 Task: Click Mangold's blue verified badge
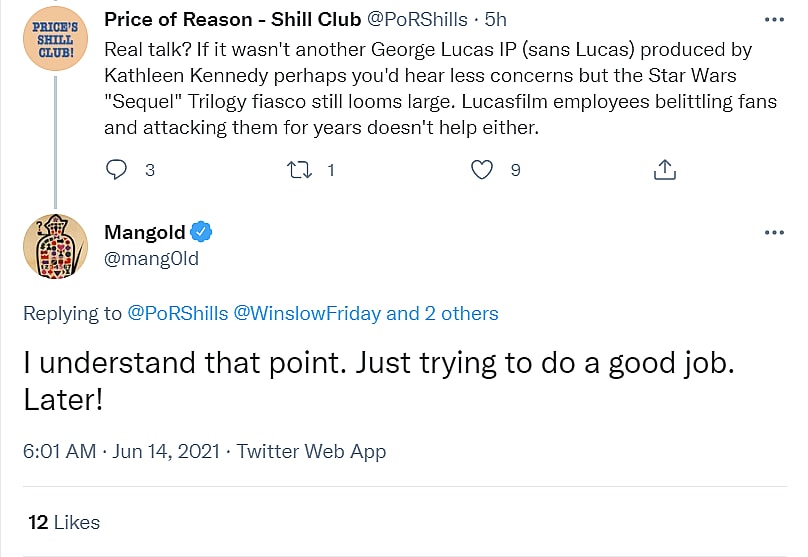click(202, 232)
